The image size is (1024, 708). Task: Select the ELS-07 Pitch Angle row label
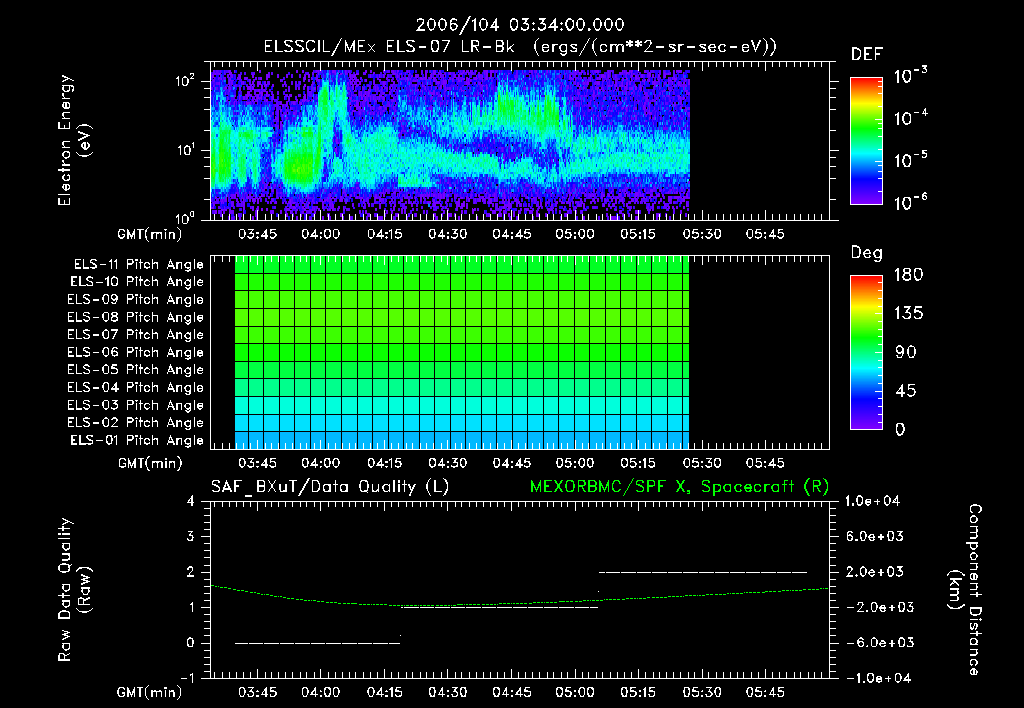coord(136,334)
